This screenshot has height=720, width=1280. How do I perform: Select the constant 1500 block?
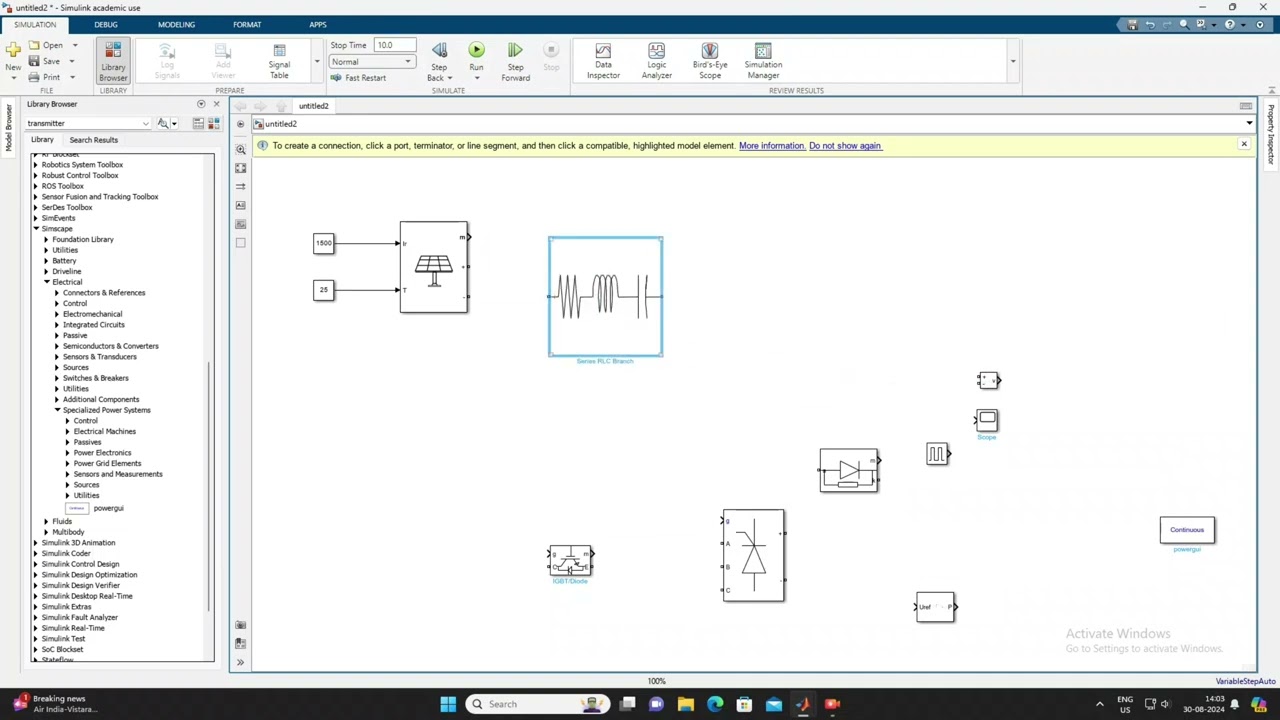[323, 243]
